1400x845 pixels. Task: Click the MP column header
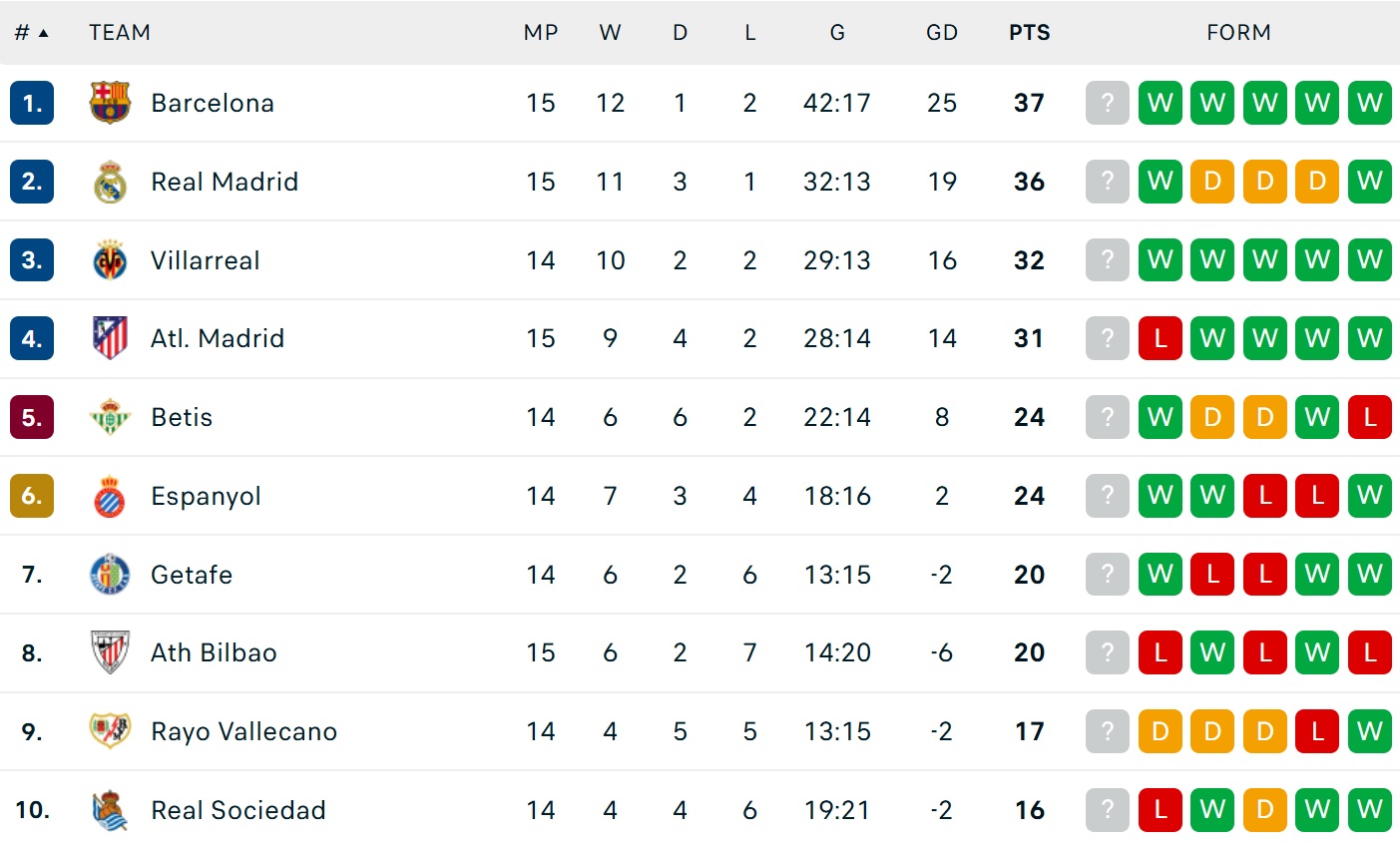point(540,33)
